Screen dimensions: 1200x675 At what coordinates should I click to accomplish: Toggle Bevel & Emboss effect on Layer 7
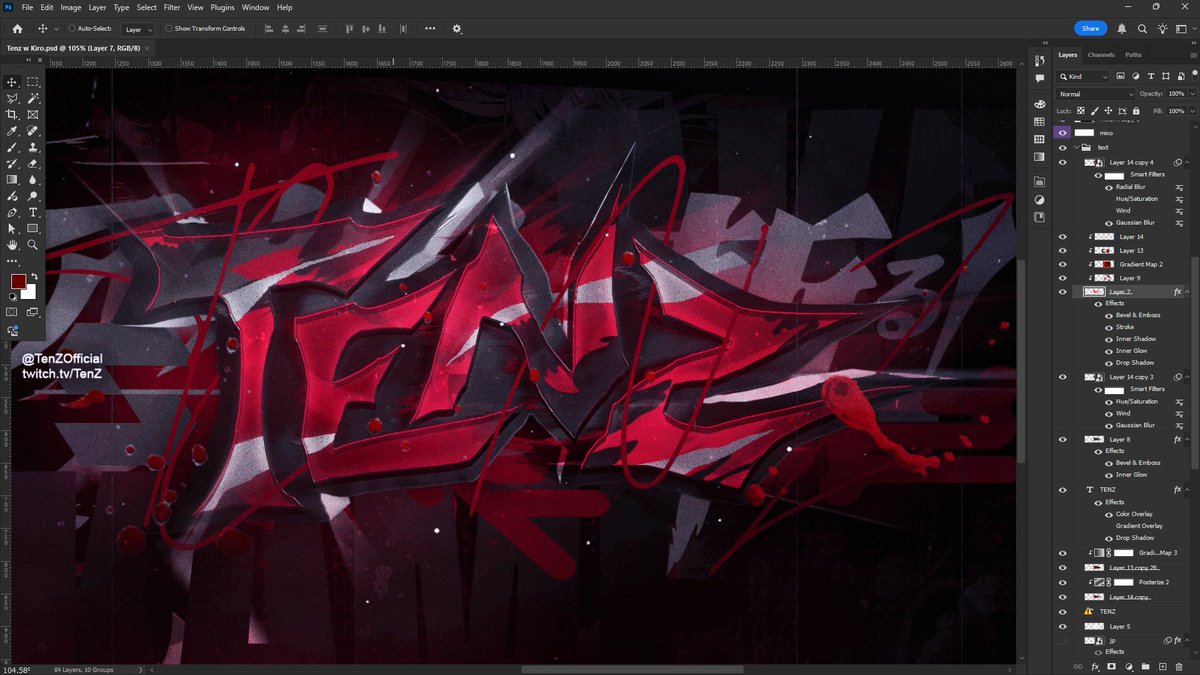[1109, 315]
